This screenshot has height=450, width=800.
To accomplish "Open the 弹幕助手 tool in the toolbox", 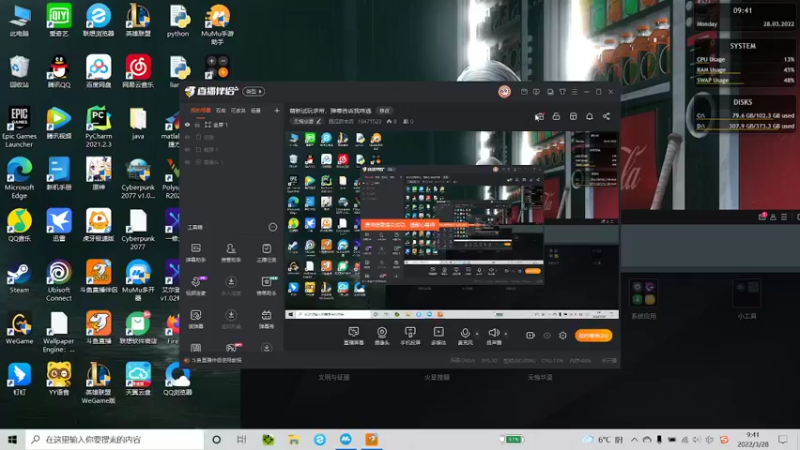I will click(x=196, y=253).
